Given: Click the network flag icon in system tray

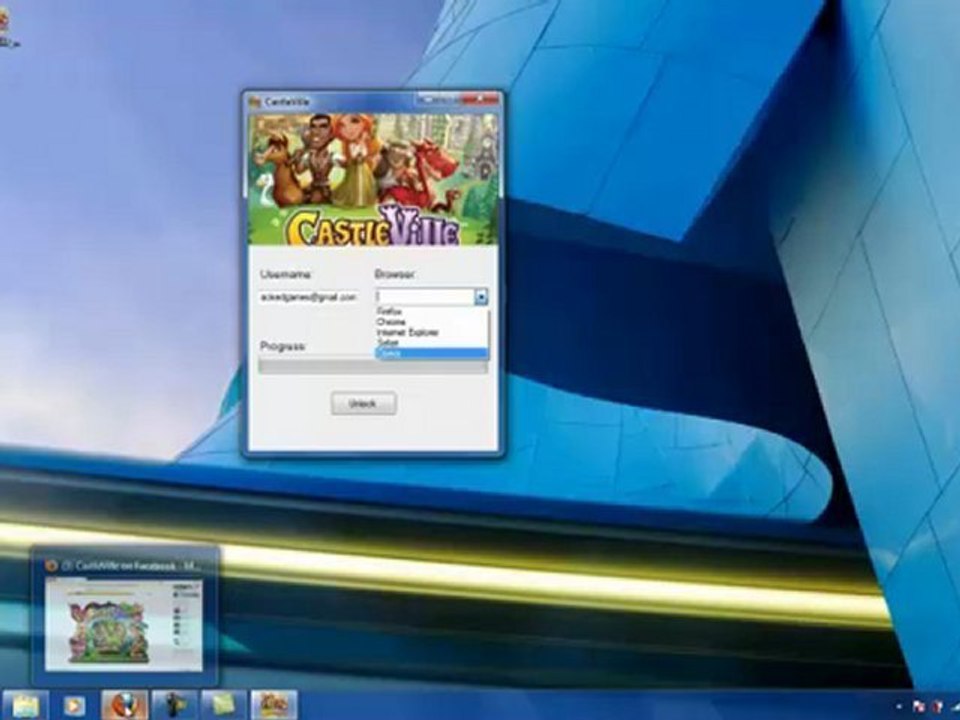Looking at the screenshot, I should coord(918,707).
